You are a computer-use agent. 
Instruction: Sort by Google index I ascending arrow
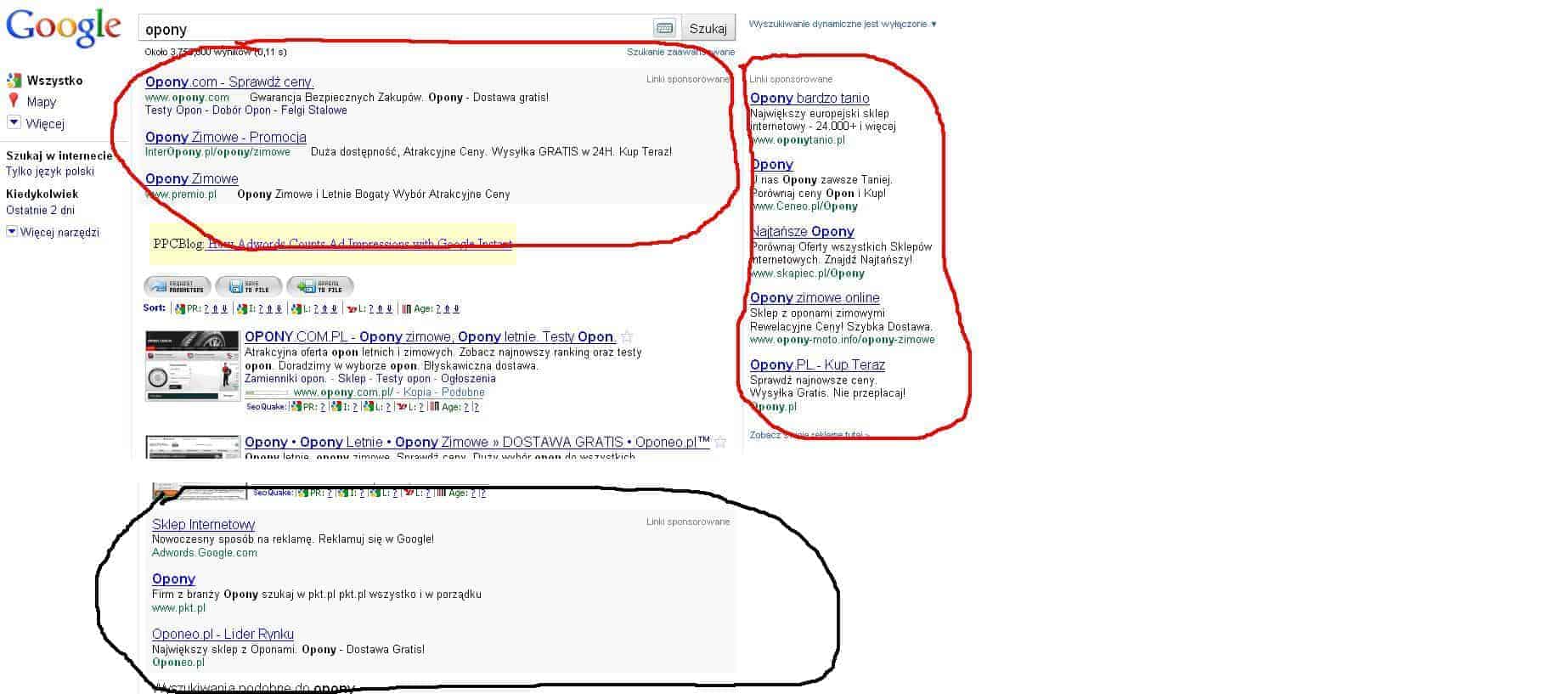(x=270, y=309)
